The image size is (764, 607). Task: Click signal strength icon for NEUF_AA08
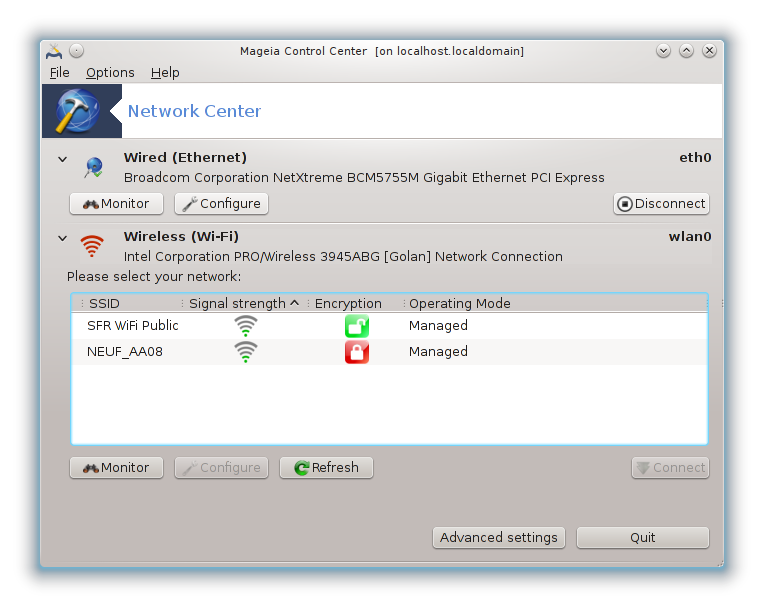pos(246,352)
